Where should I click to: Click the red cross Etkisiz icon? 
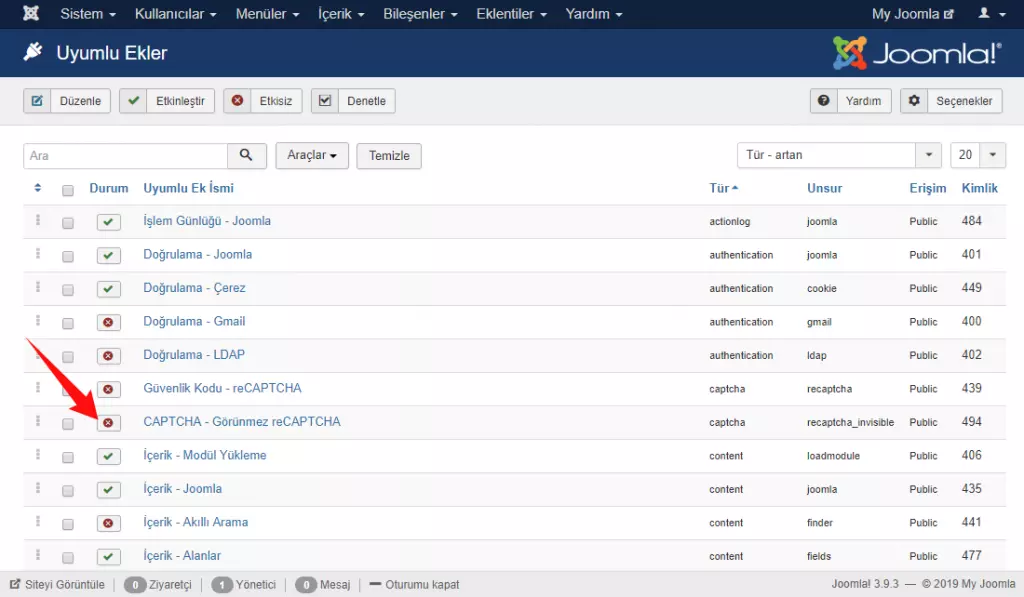tap(238, 101)
